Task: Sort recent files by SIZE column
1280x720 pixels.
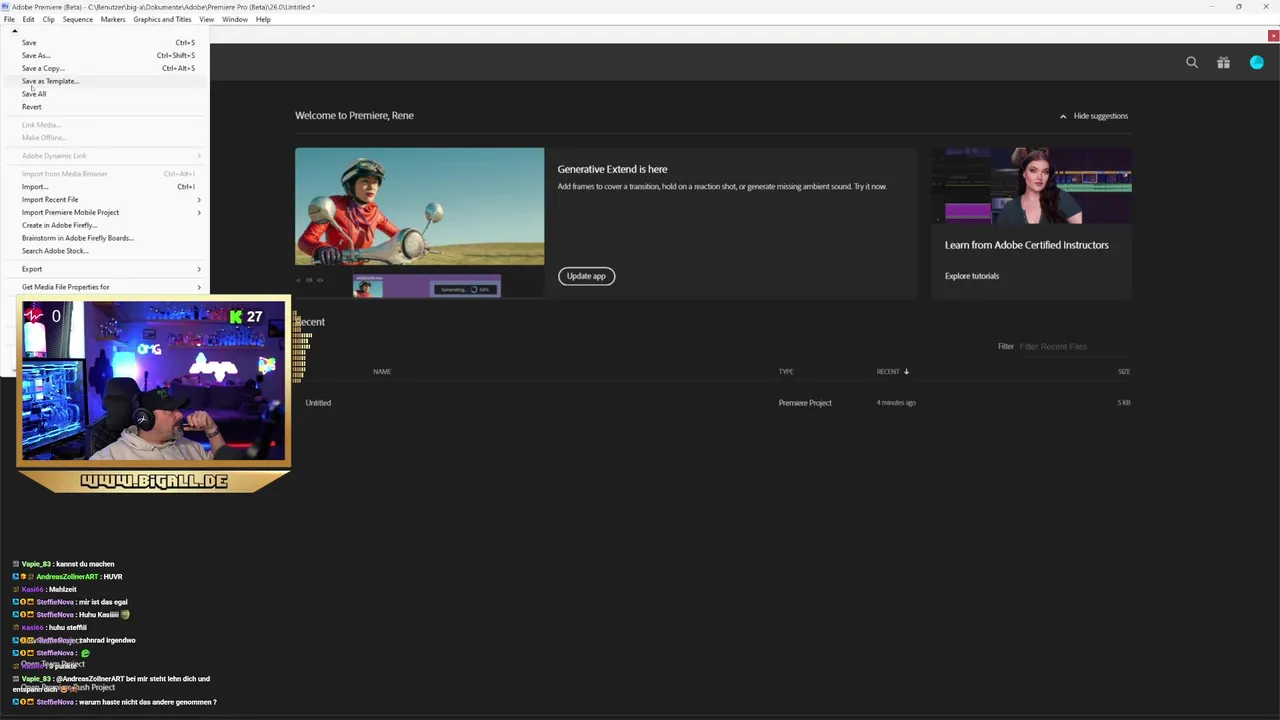Action: click(x=1124, y=372)
